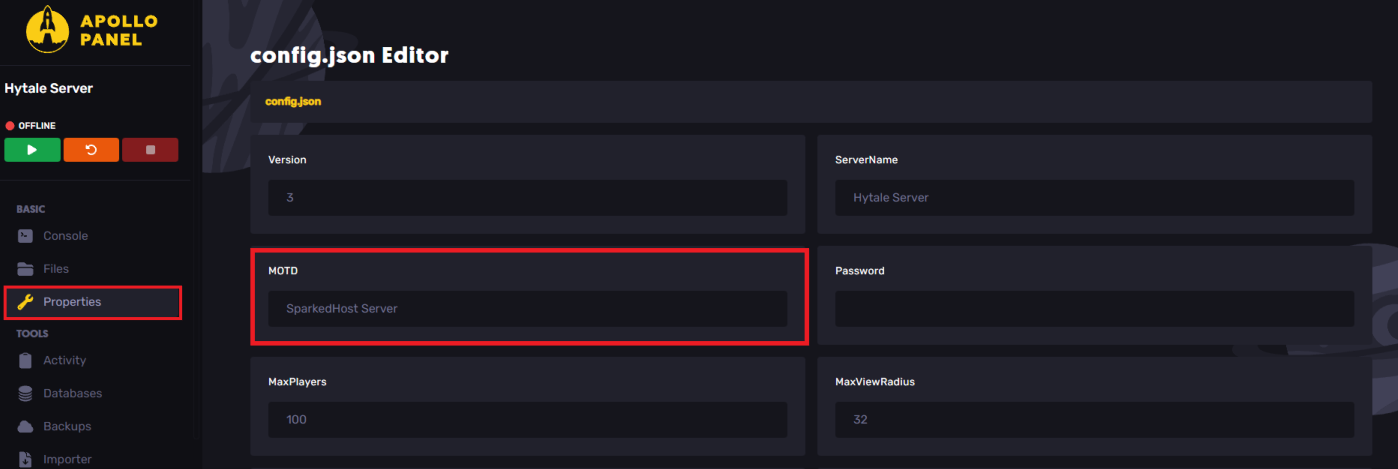
Task: Click the Files folder icon
Action: (26, 269)
